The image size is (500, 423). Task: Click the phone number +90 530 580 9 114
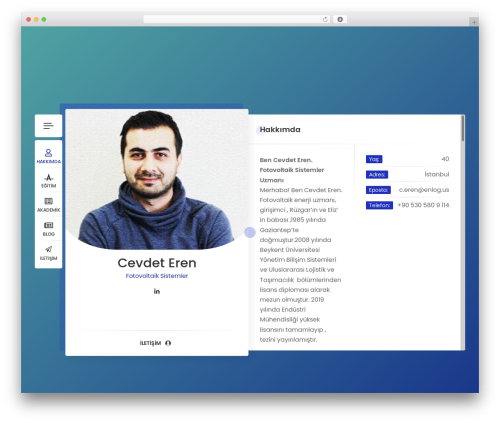pyautogui.click(x=423, y=205)
